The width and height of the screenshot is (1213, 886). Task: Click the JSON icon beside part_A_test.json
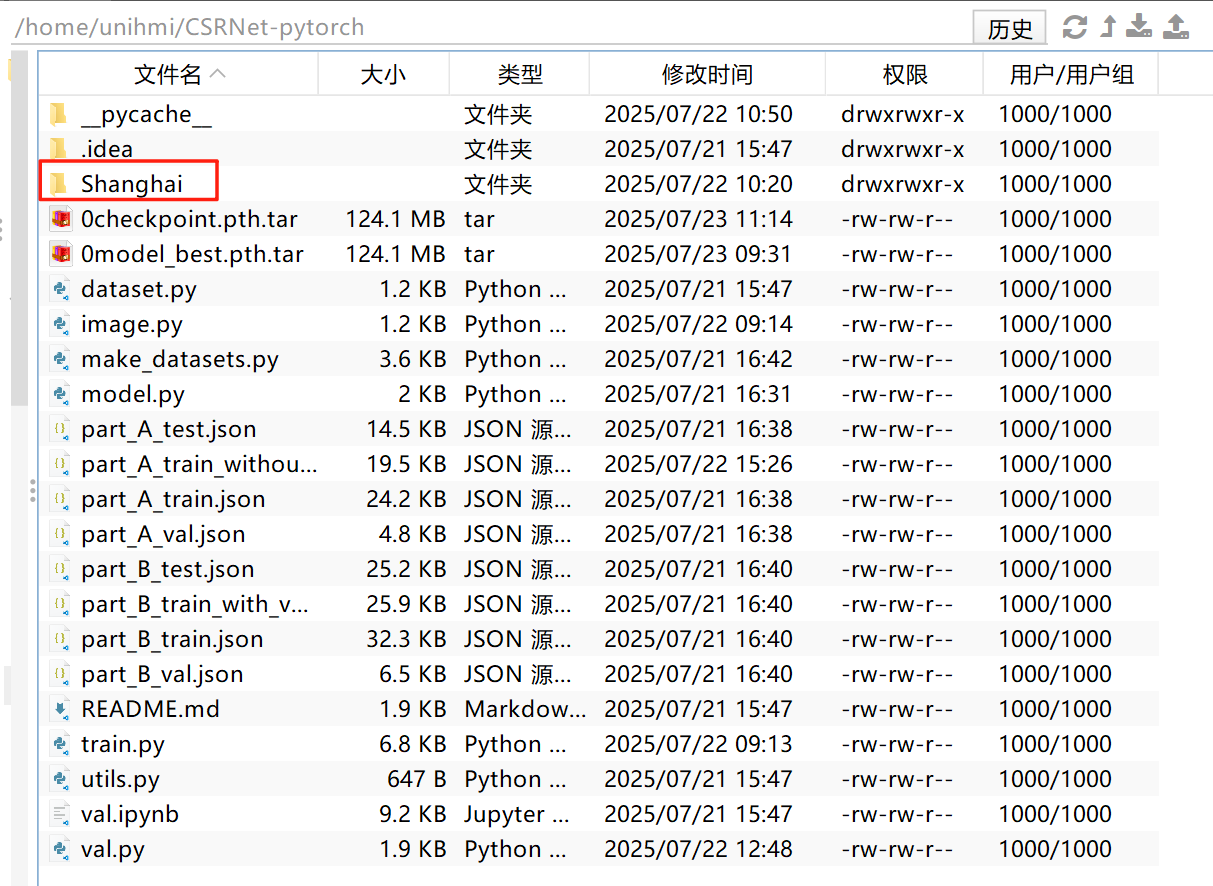click(x=60, y=429)
